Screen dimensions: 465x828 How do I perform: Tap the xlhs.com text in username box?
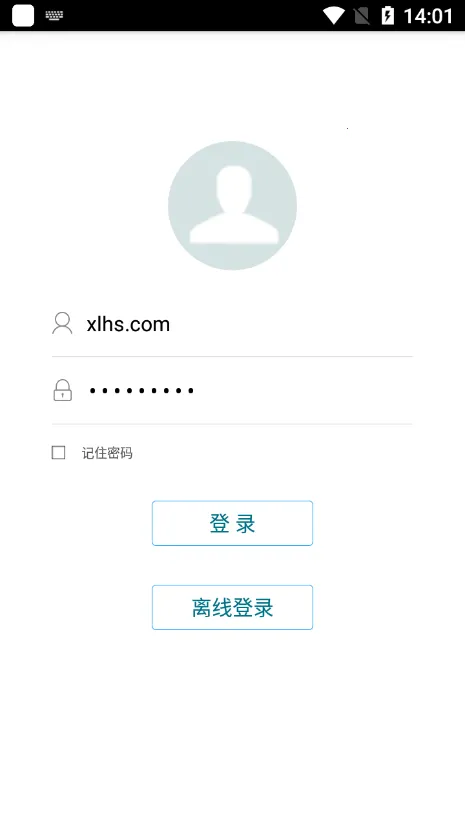pyautogui.click(x=128, y=324)
